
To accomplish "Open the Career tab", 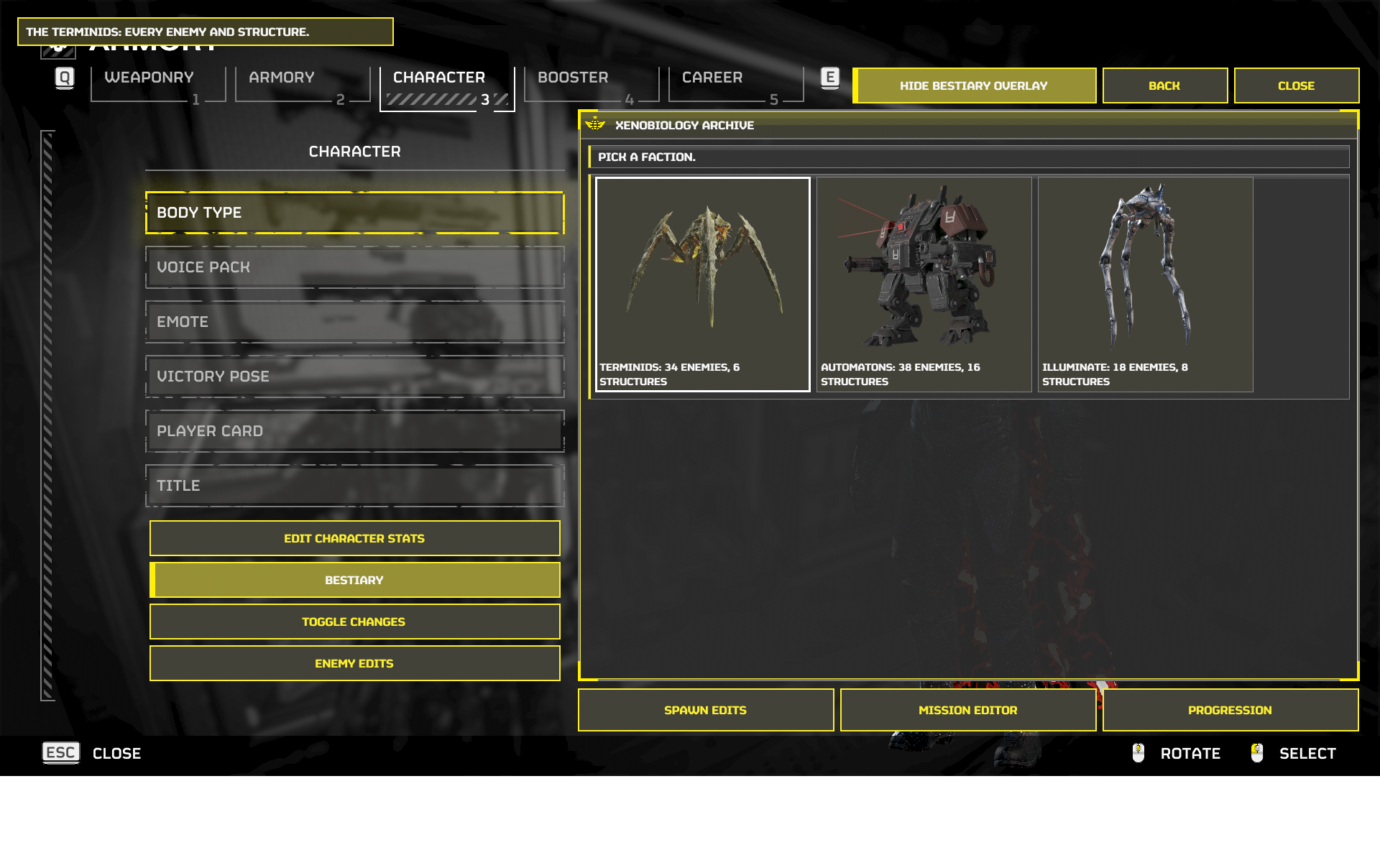I will [x=736, y=85].
